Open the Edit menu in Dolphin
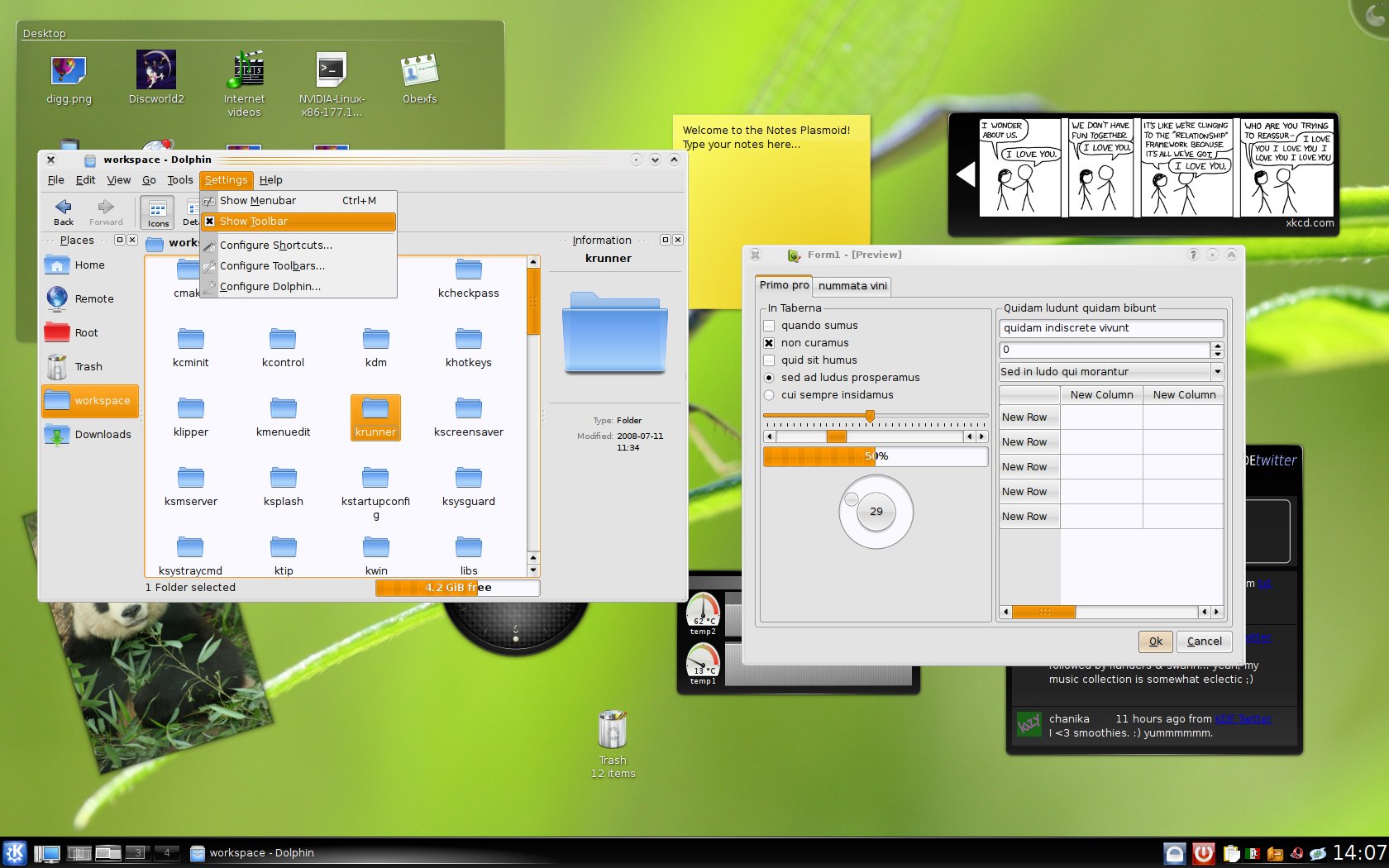This screenshot has height=868, width=1389. 85,180
